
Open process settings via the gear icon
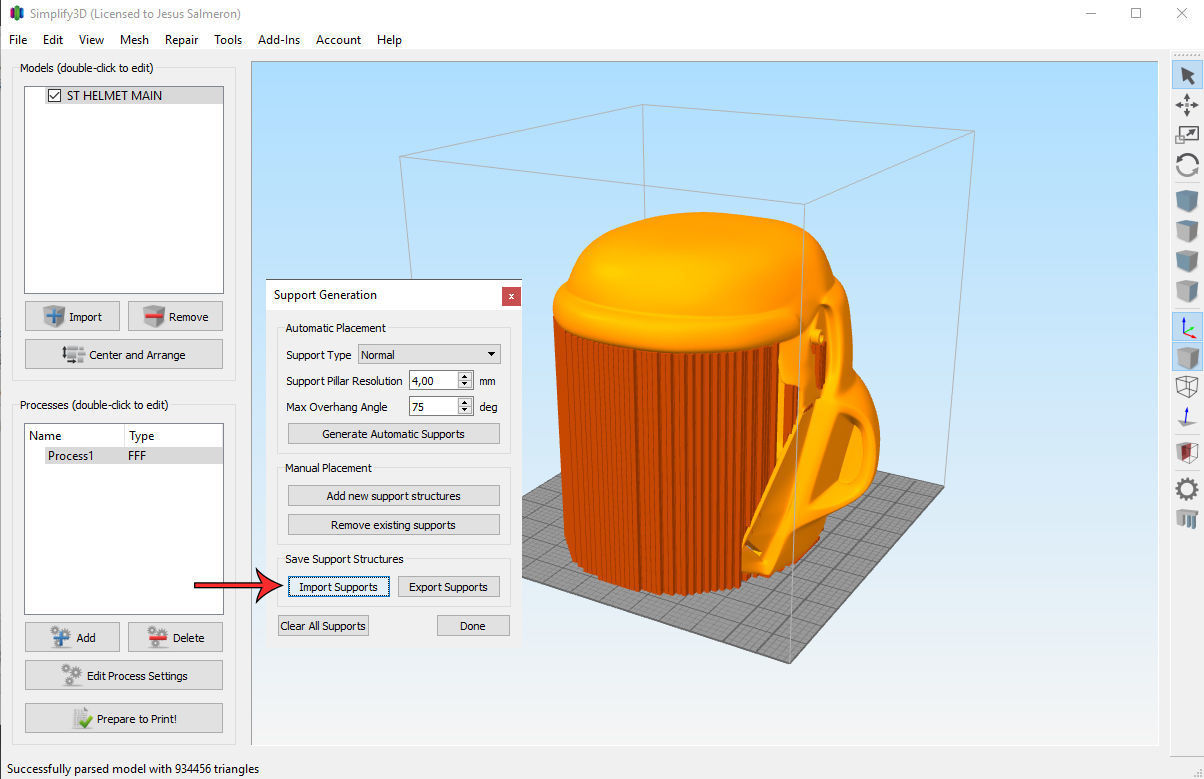pyautogui.click(x=1187, y=489)
